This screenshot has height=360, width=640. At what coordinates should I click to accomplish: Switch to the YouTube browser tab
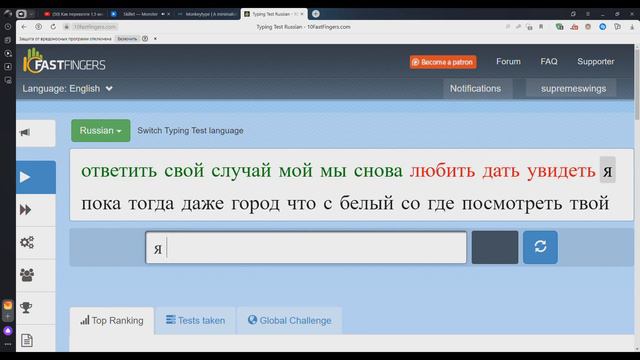[73, 14]
